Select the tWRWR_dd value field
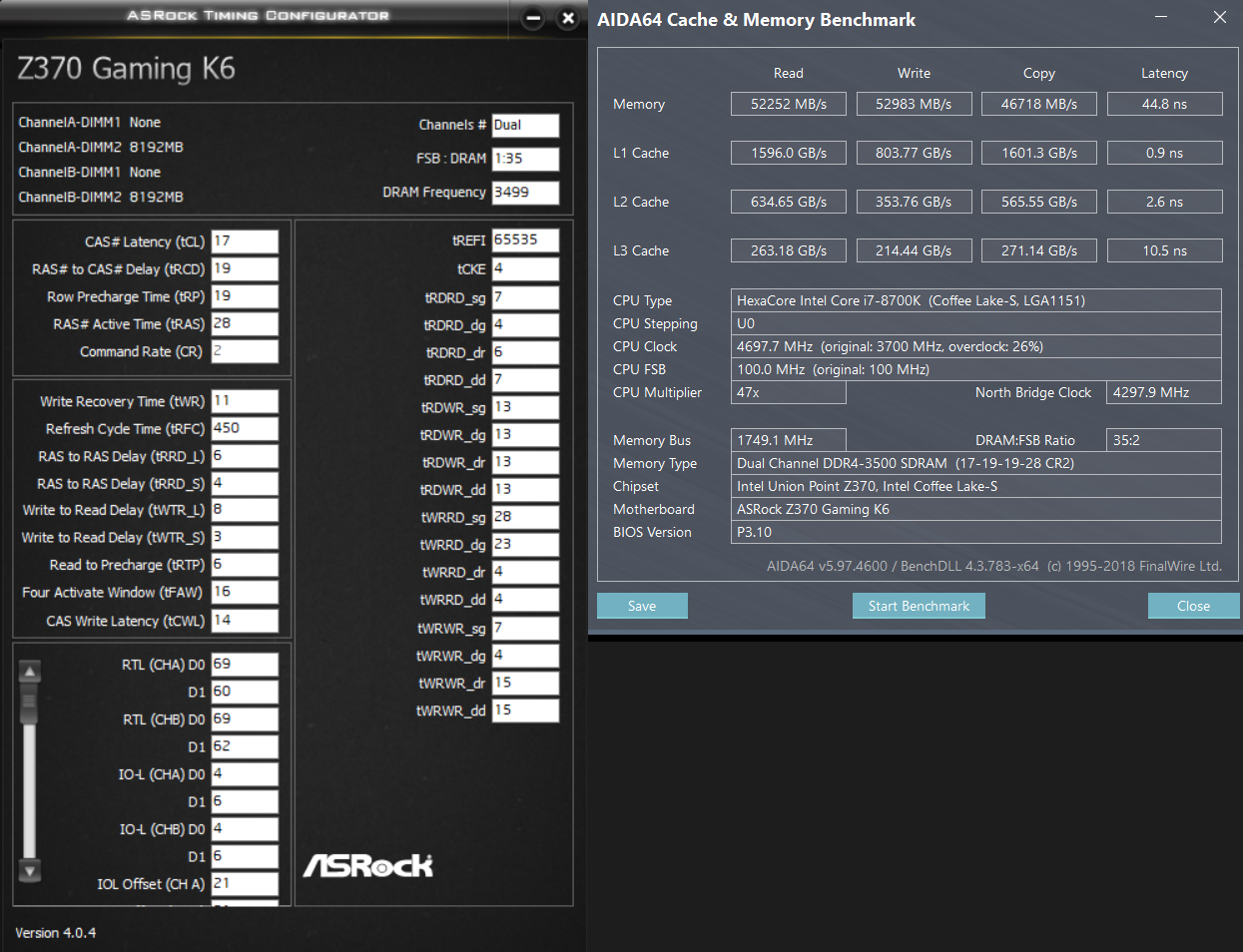The height and width of the screenshot is (952, 1243). (525, 711)
